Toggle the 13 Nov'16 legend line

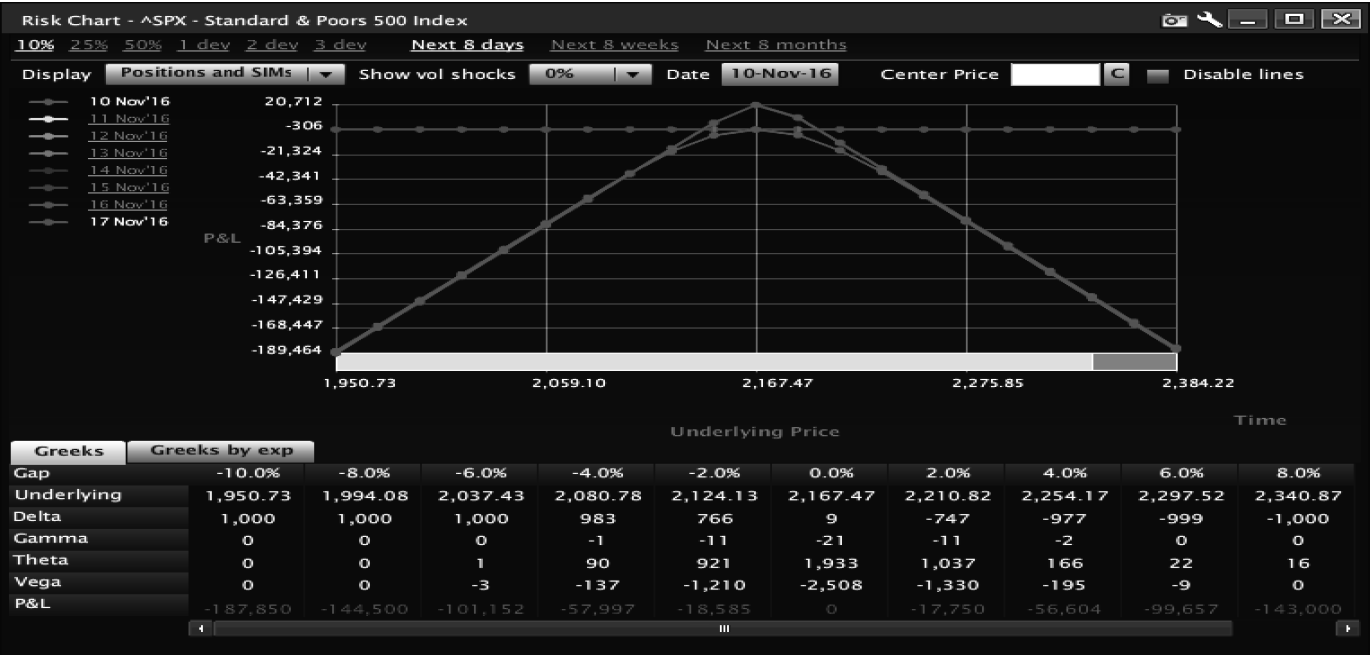129,153
